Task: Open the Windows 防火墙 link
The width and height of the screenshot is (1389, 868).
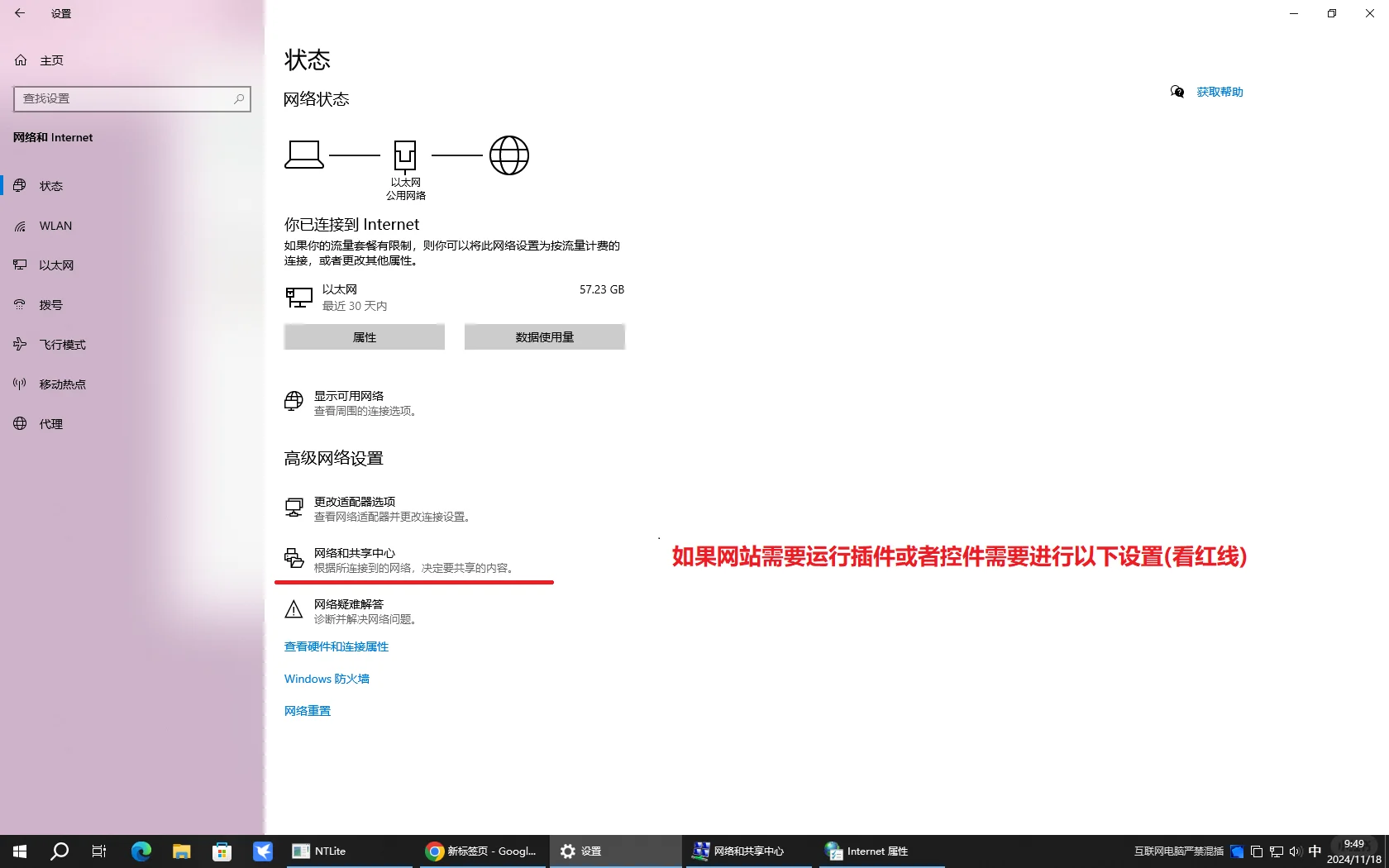Action: tap(327, 679)
